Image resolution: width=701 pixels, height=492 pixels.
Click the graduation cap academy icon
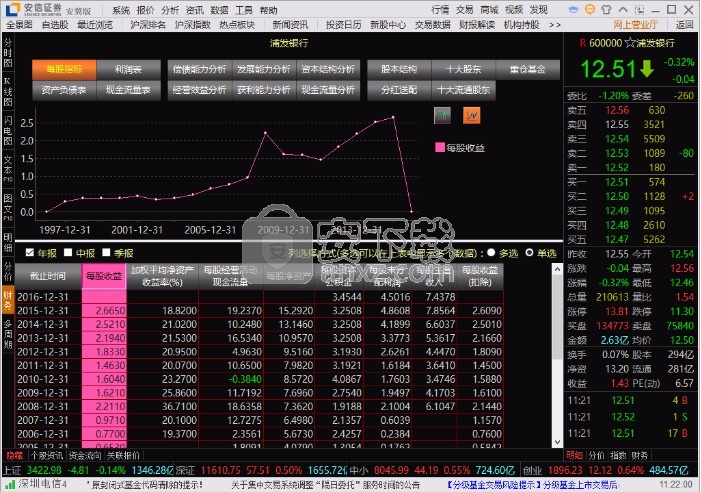tap(573, 9)
